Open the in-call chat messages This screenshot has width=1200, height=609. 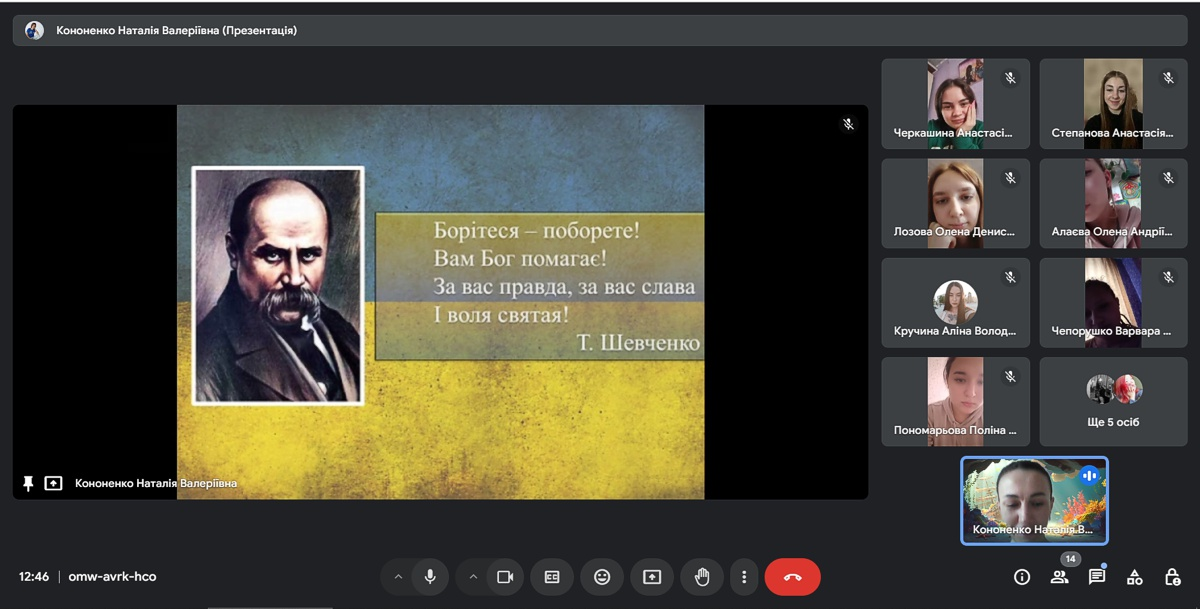coord(1097,577)
